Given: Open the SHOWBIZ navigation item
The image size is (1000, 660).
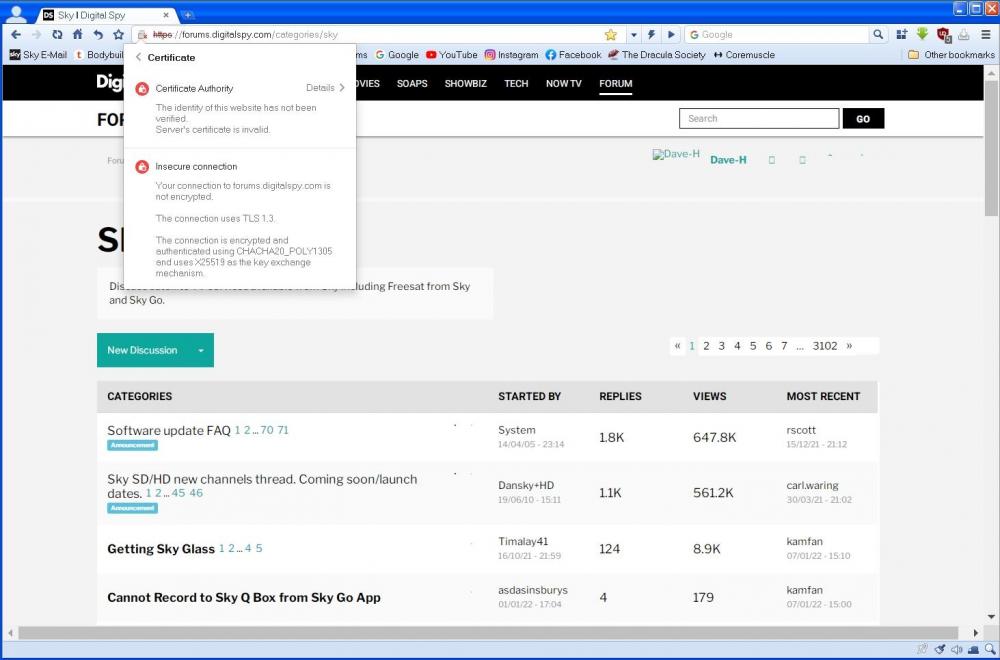Looking at the screenshot, I should tap(464, 83).
